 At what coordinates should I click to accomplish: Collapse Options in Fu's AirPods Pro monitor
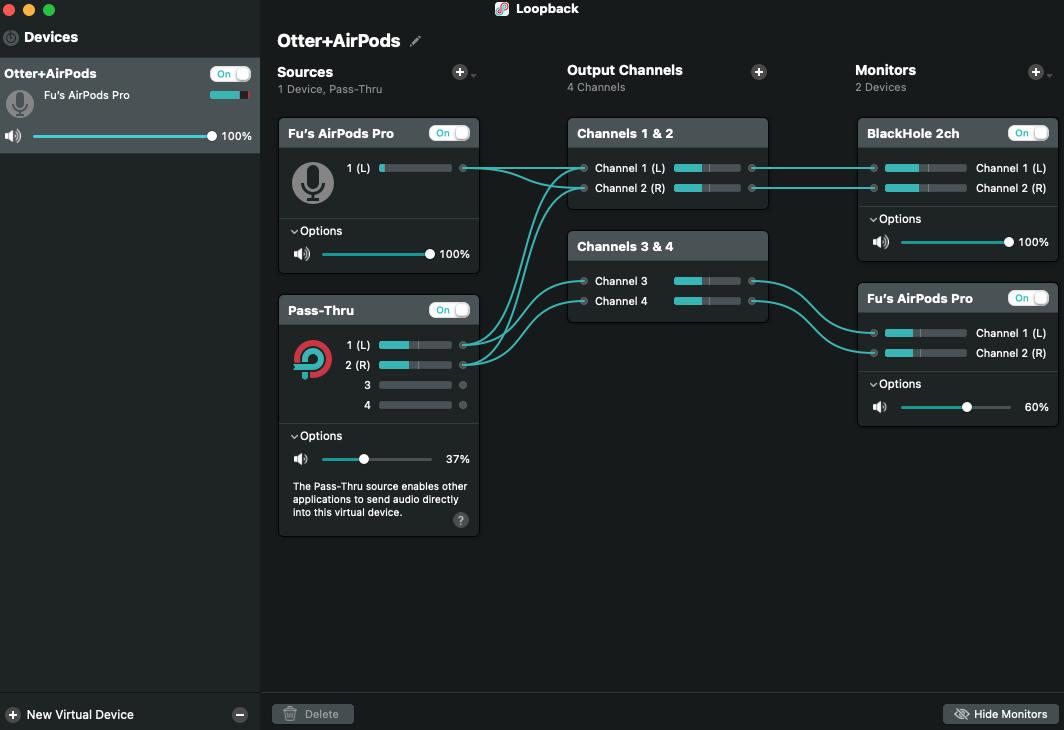[895, 384]
